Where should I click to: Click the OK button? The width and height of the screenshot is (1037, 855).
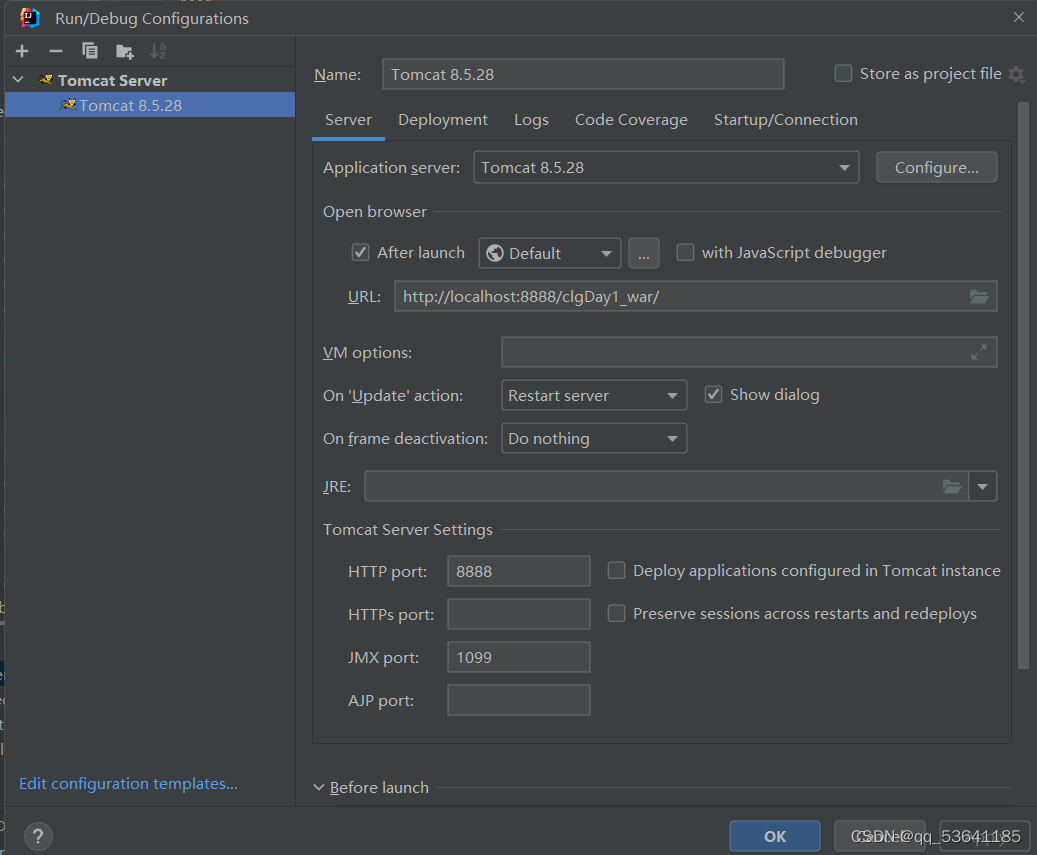(x=774, y=836)
